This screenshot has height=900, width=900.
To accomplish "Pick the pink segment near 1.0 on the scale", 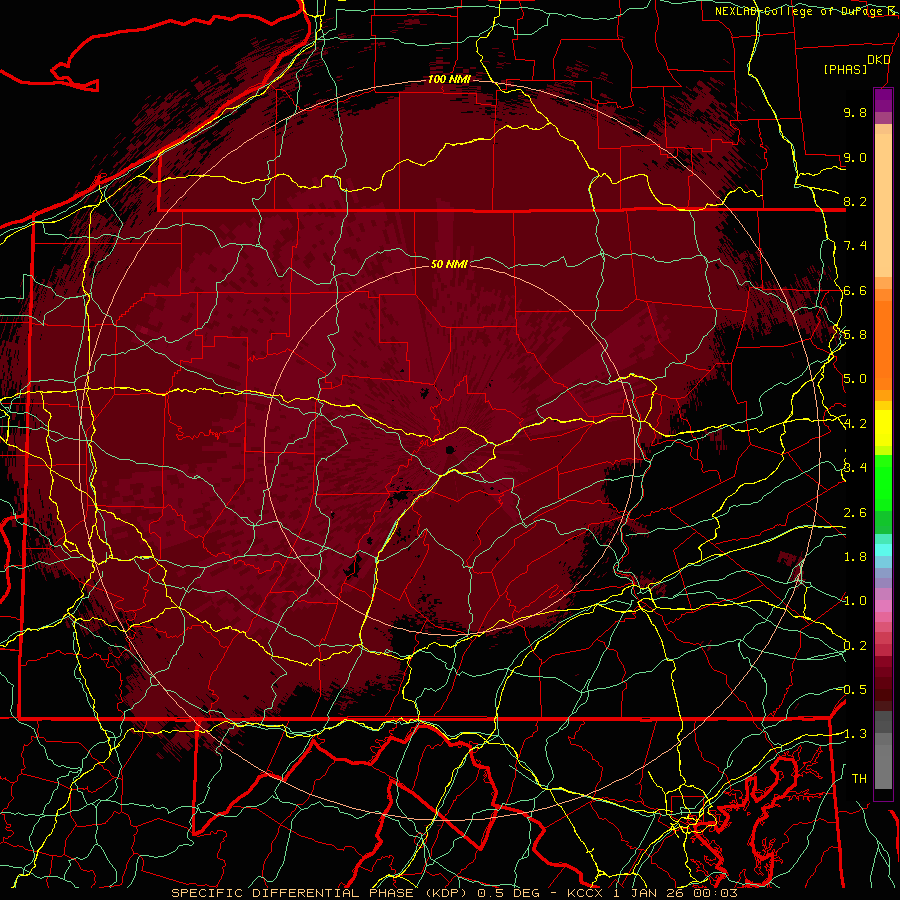I will coord(883,605).
